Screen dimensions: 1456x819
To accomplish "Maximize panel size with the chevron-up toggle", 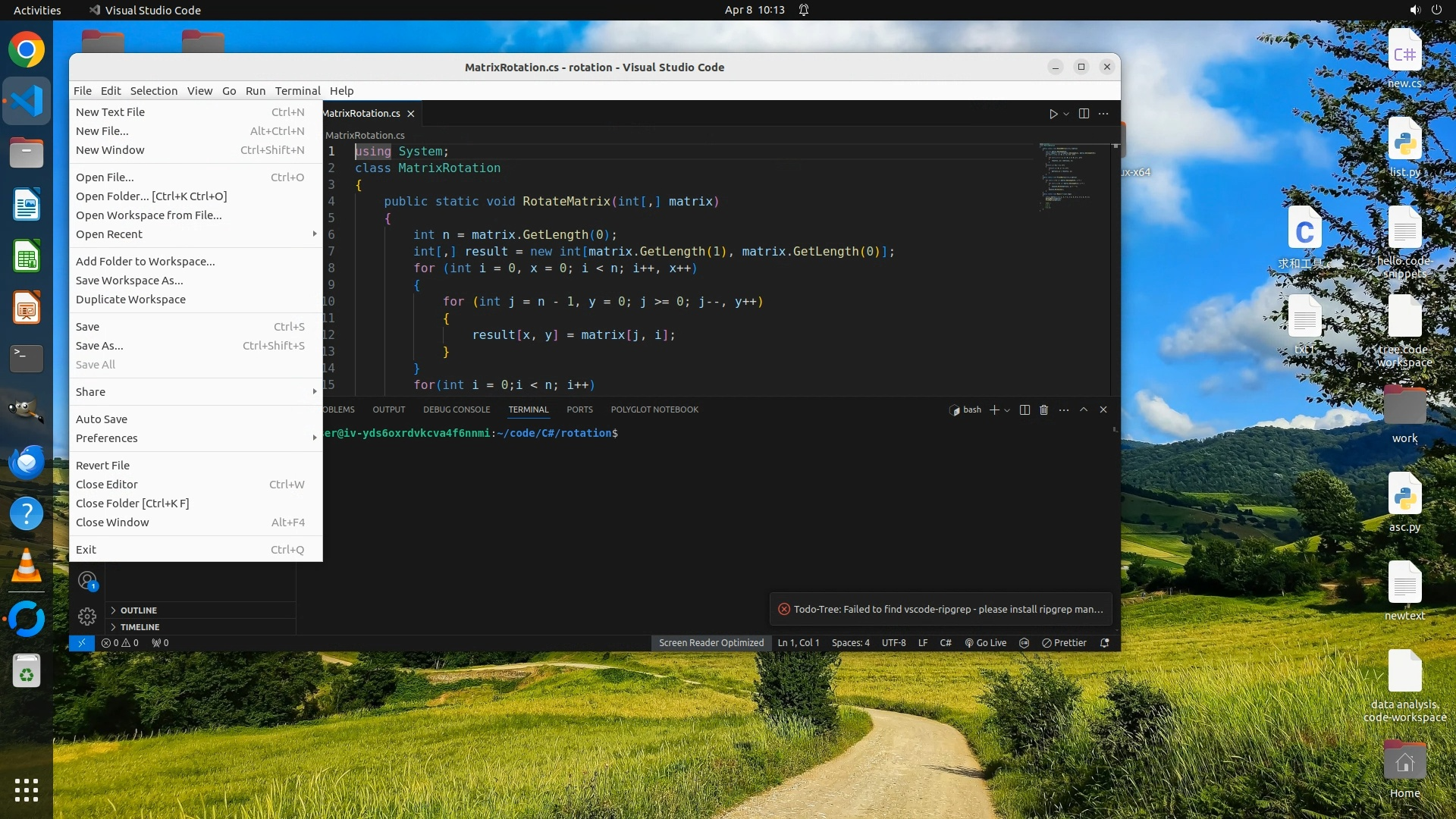I will [x=1084, y=409].
